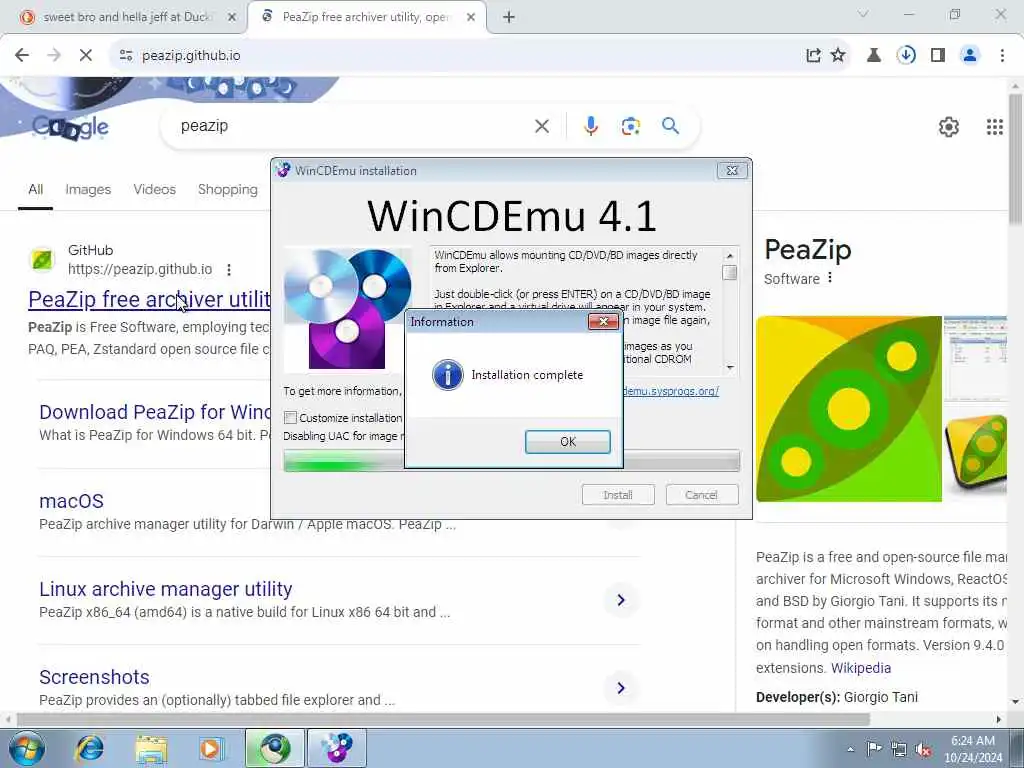Click the WinCDEmu installation progress bar
1024x768 pixels.
tap(511, 460)
